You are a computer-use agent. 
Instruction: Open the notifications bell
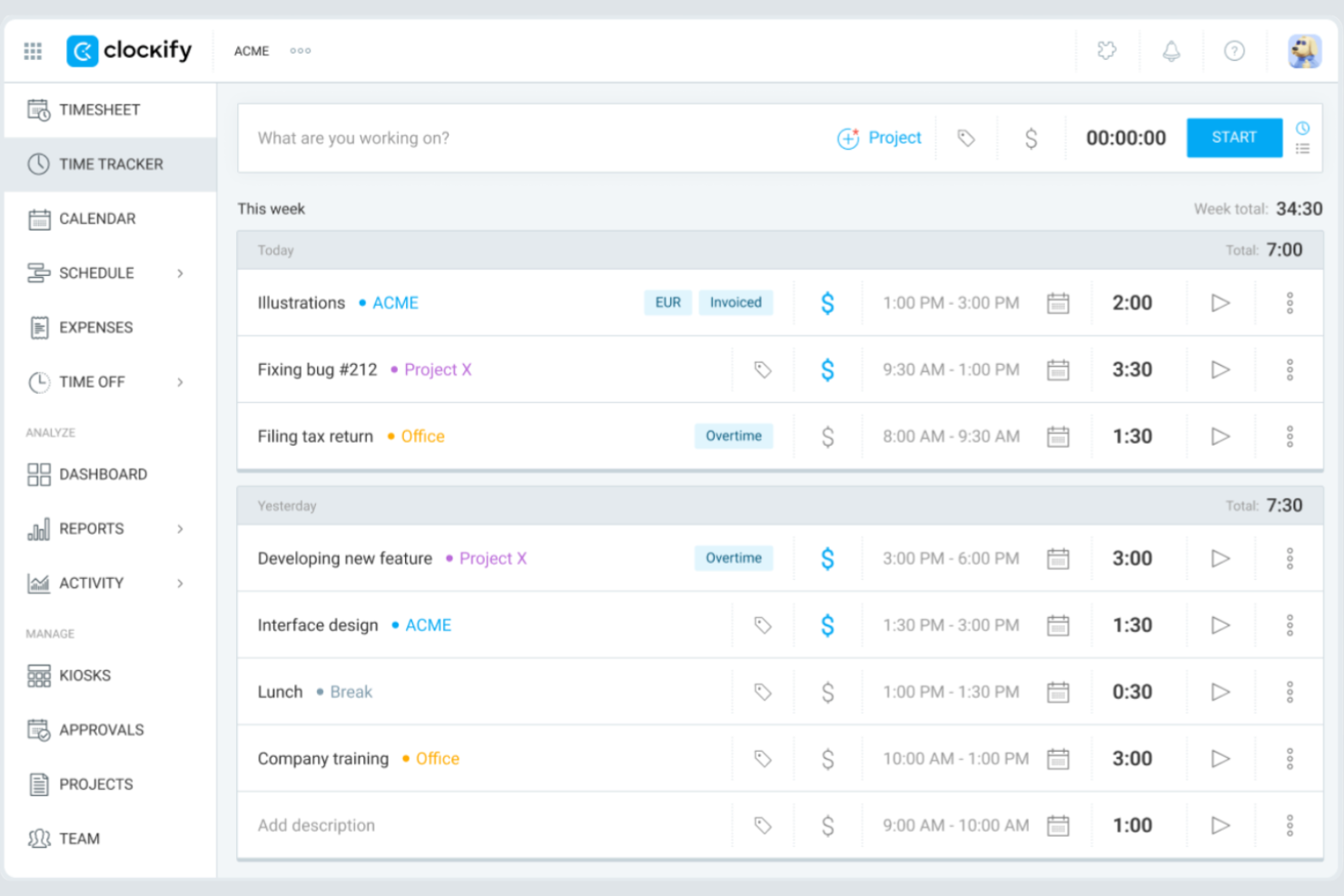1171,51
